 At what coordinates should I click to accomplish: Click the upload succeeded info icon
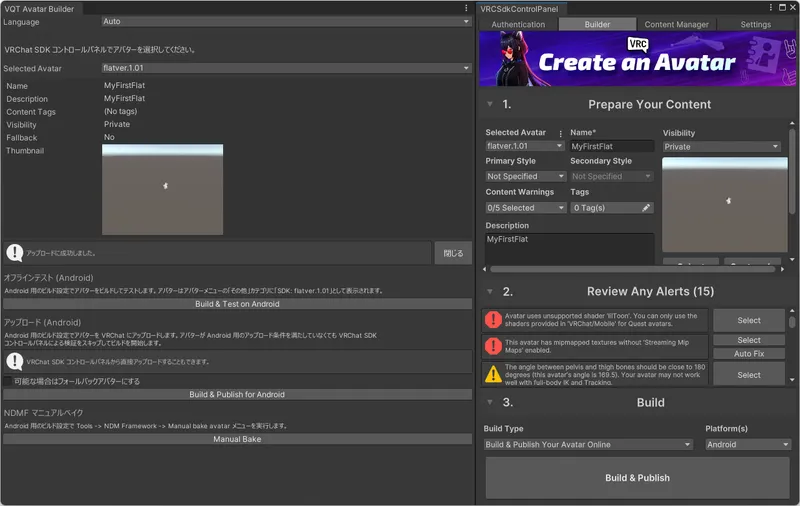click(15, 252)
